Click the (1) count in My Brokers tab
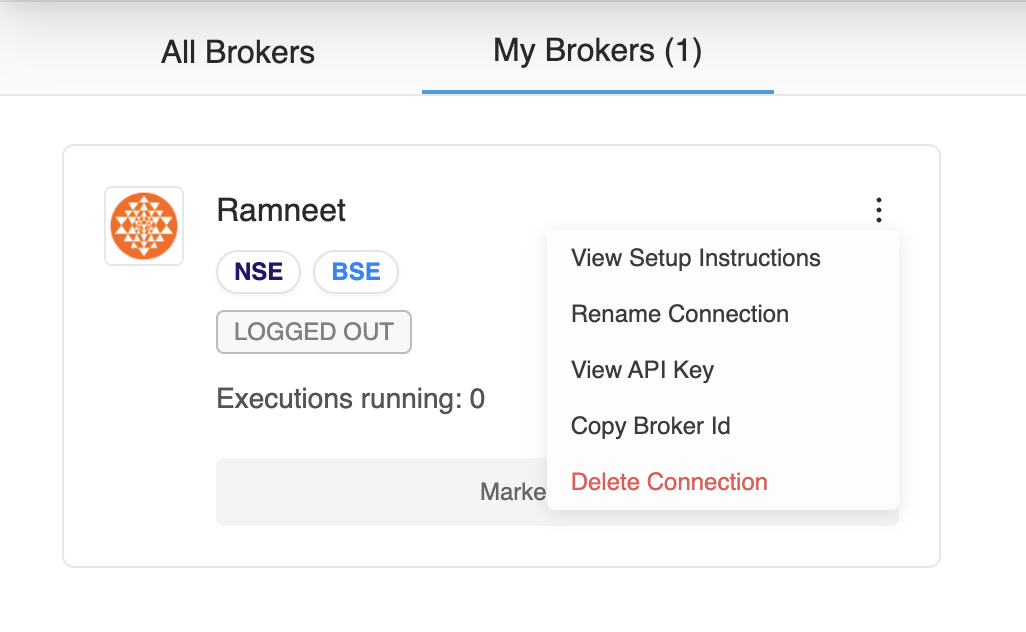The image size is (1026, 632). click(683, 50)
